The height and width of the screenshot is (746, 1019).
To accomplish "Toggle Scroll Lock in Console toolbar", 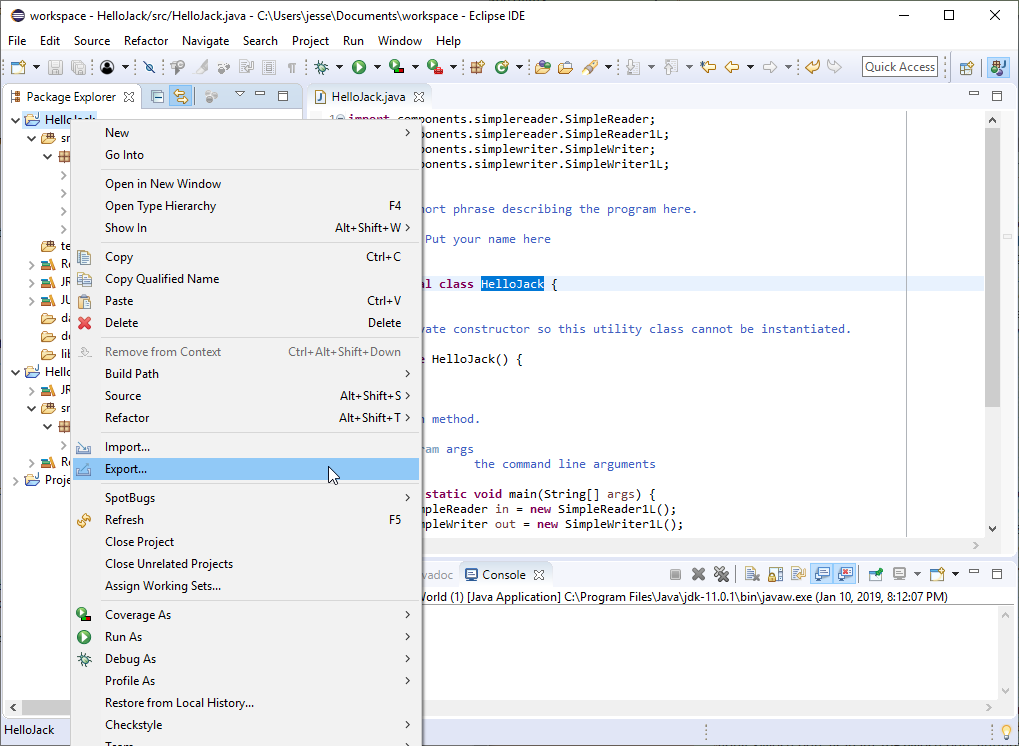I will (774, 574).
